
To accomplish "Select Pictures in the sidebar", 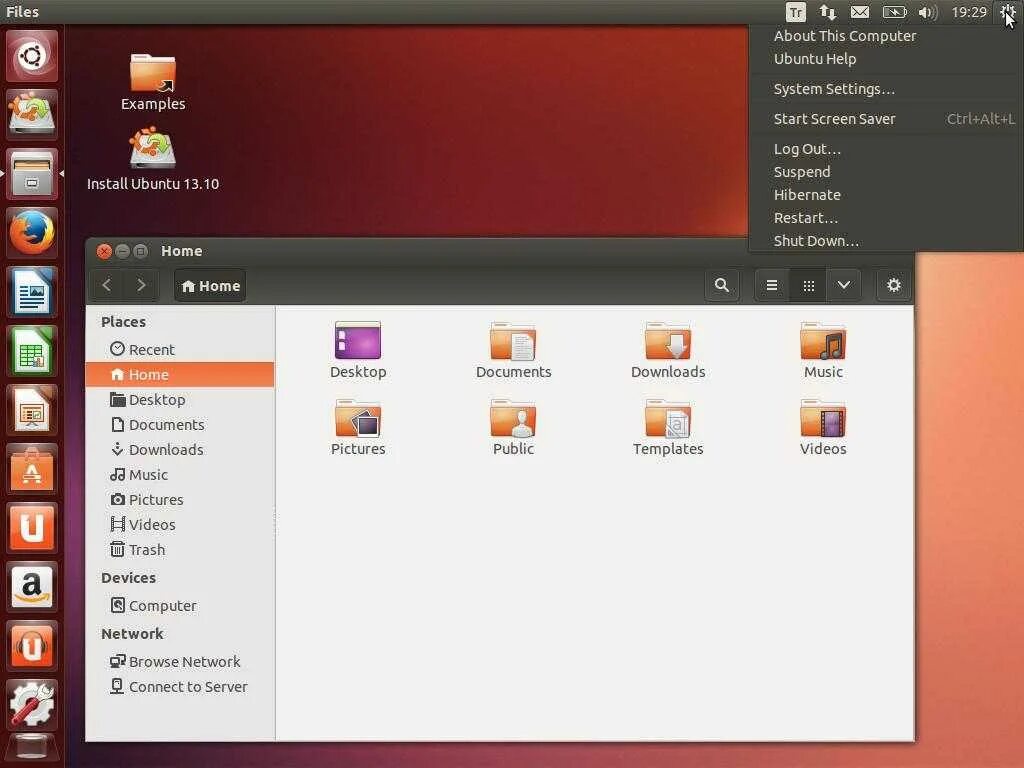I will point(180,500).
